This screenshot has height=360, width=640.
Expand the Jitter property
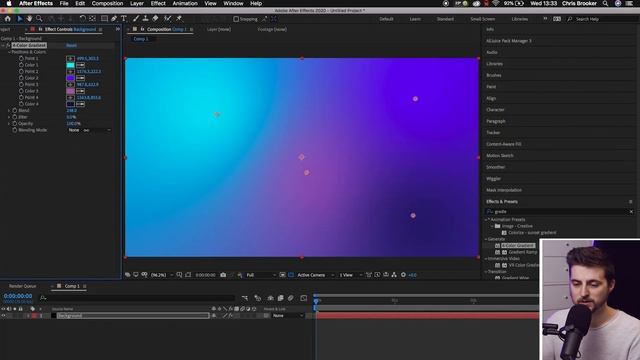9,117
